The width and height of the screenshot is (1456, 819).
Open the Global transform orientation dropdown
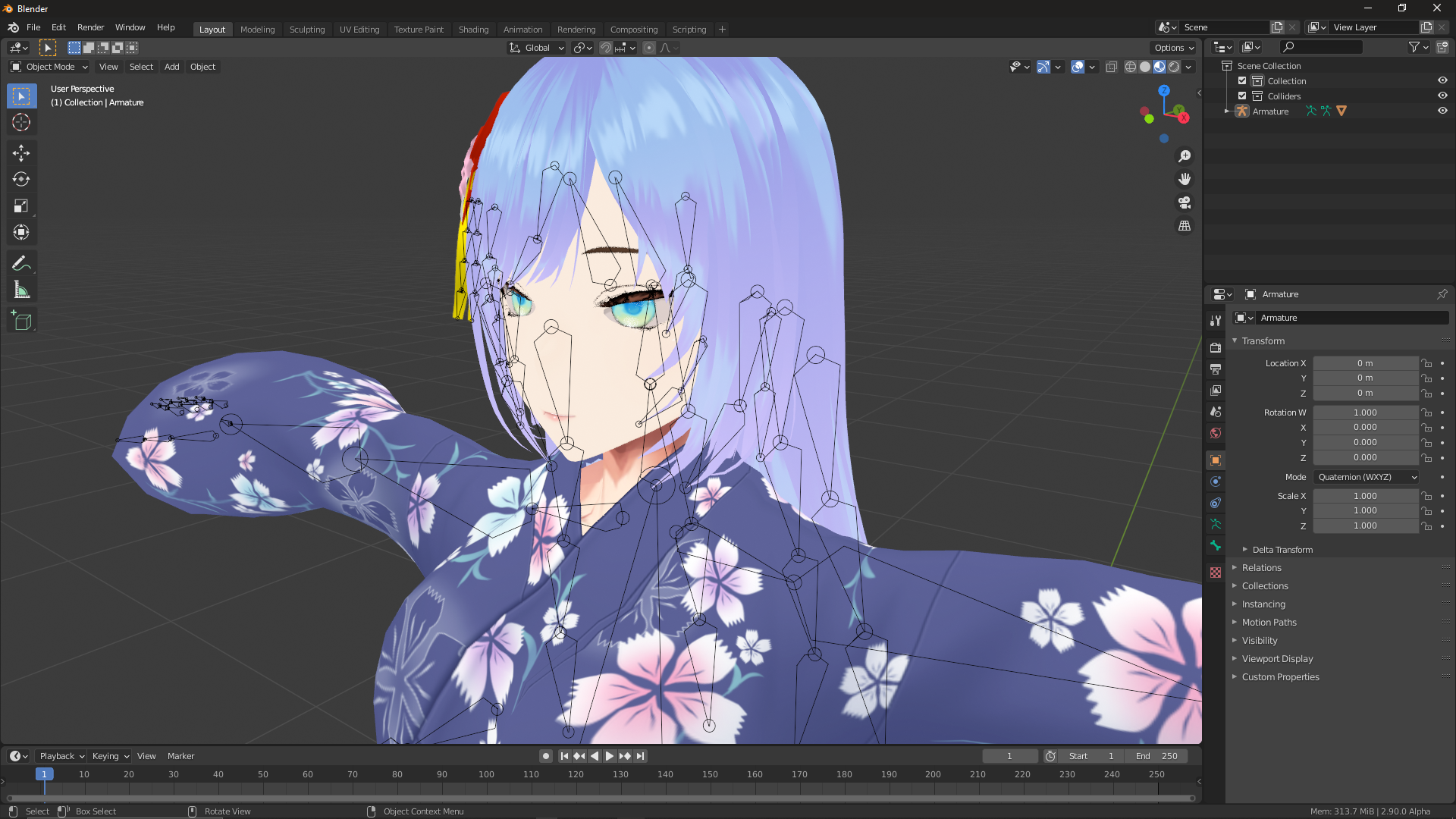(537, 48)
